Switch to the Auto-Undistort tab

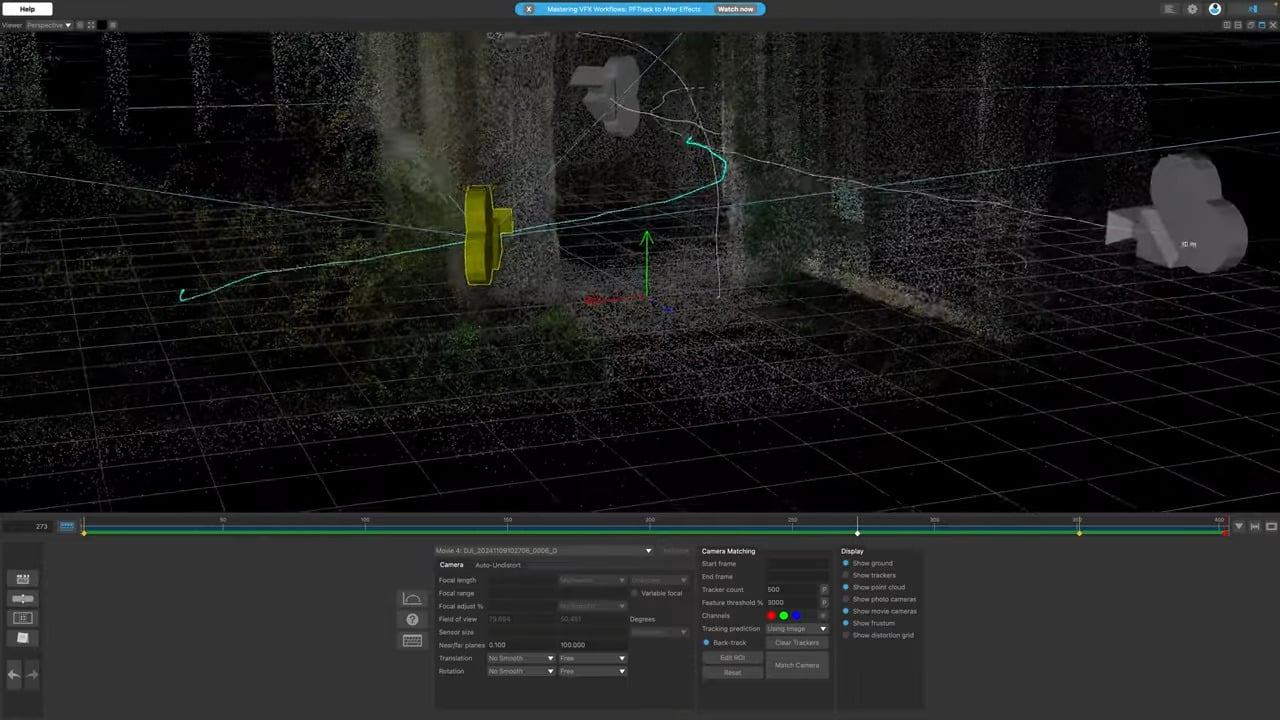click(x=498, y=565)
